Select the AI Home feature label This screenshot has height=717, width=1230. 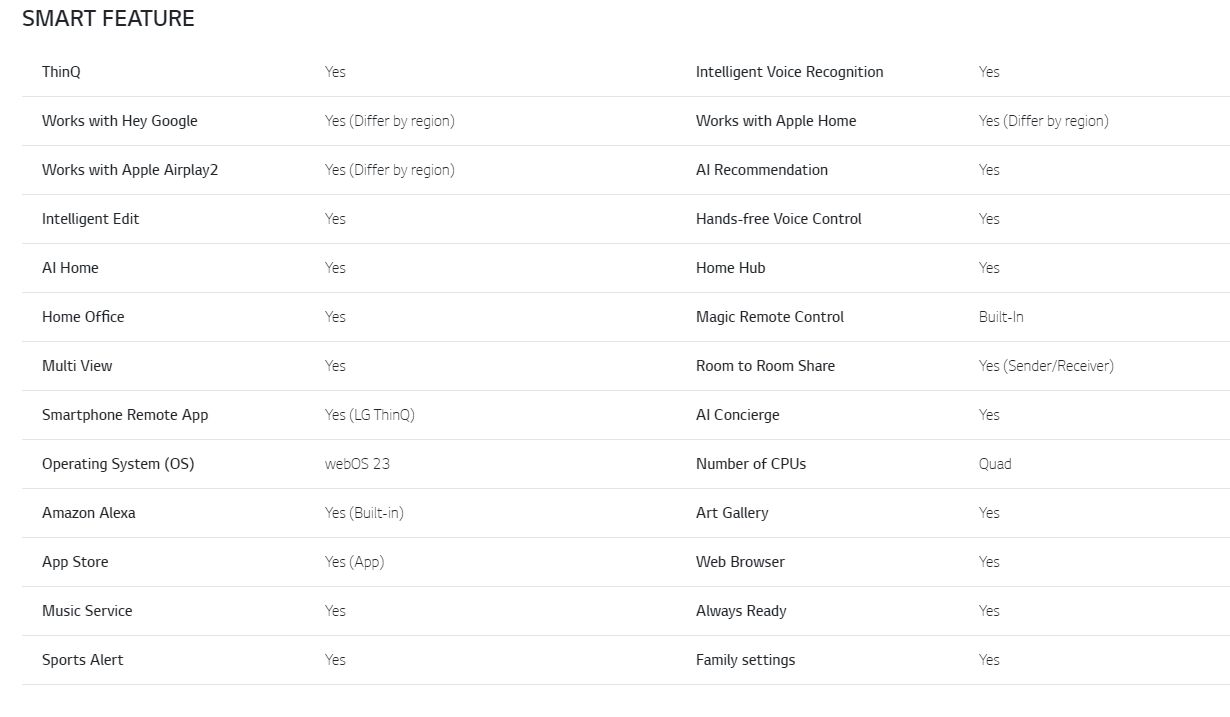tap(70, 268)
